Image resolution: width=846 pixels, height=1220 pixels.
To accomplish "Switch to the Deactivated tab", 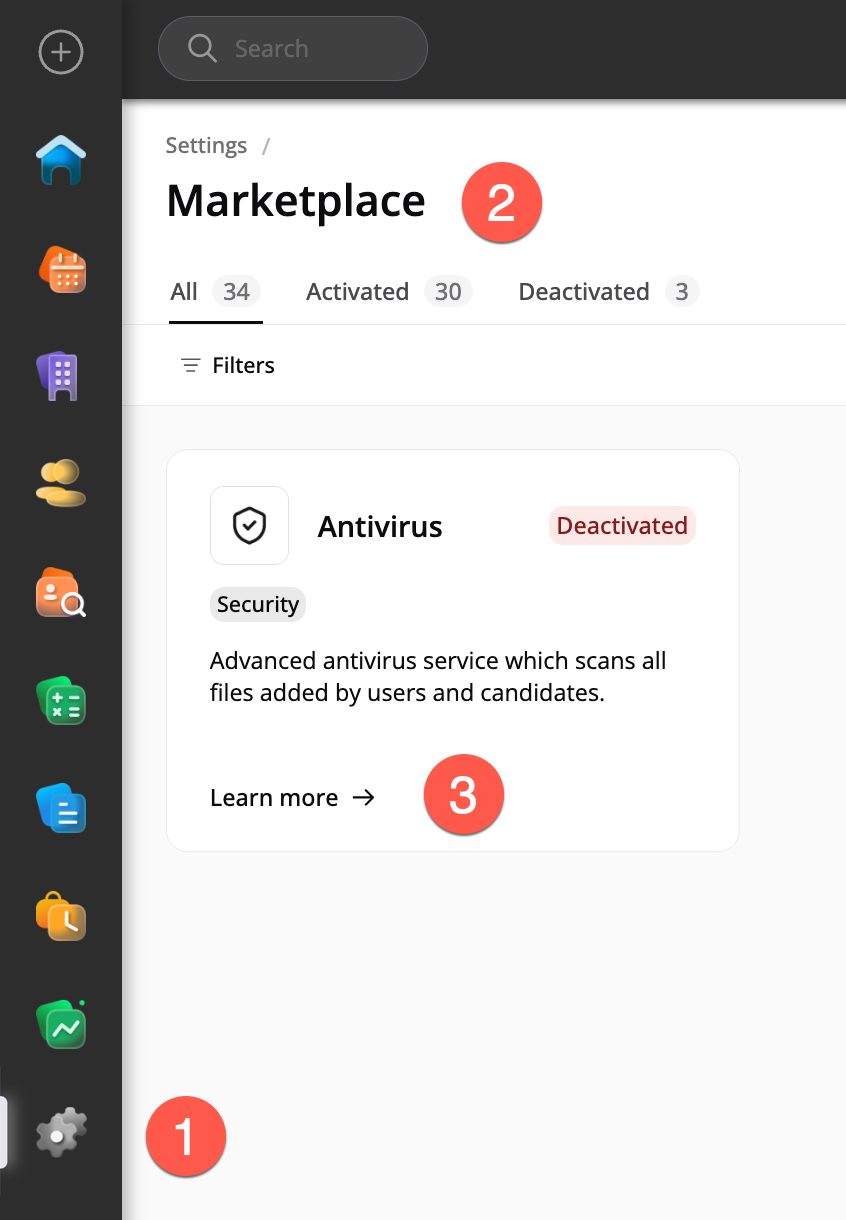I will (x=609, y=292).
